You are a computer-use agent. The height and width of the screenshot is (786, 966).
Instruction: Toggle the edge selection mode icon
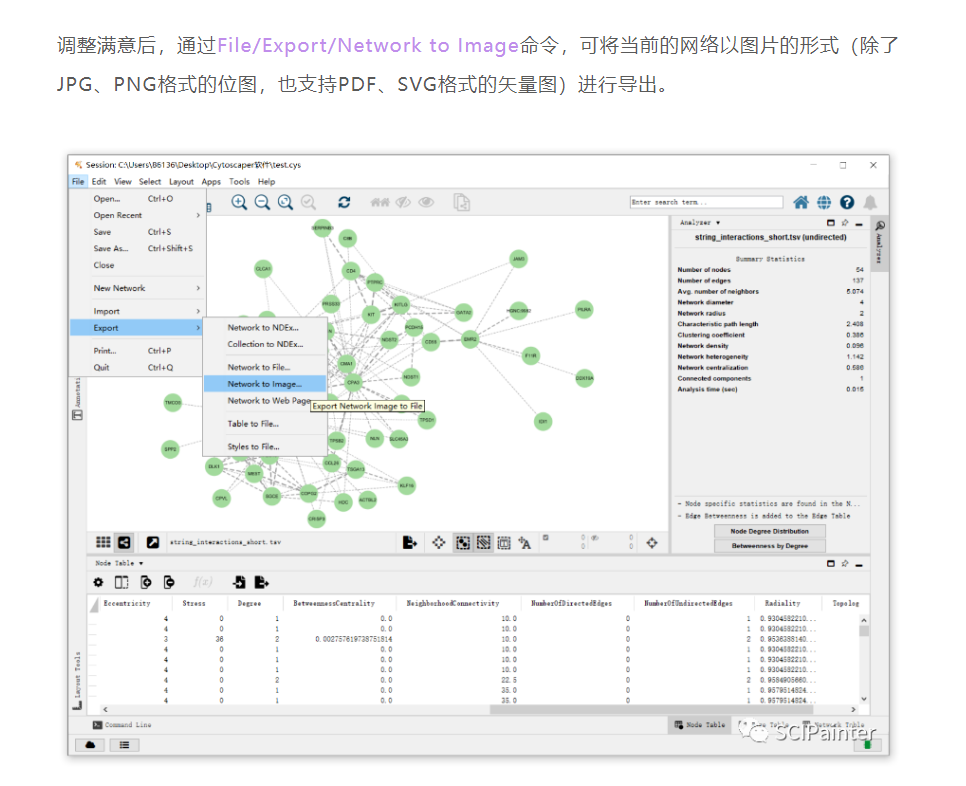[x=484, y=542]
